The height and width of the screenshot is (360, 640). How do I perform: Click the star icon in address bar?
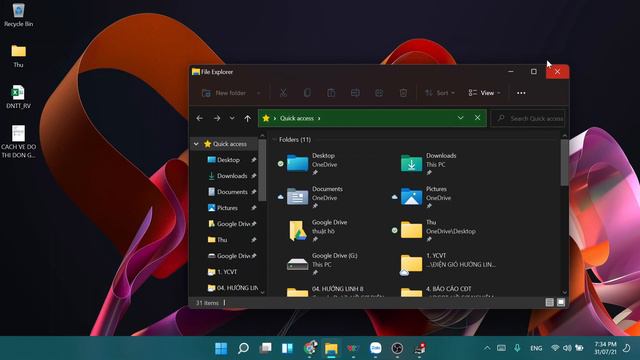266,118
